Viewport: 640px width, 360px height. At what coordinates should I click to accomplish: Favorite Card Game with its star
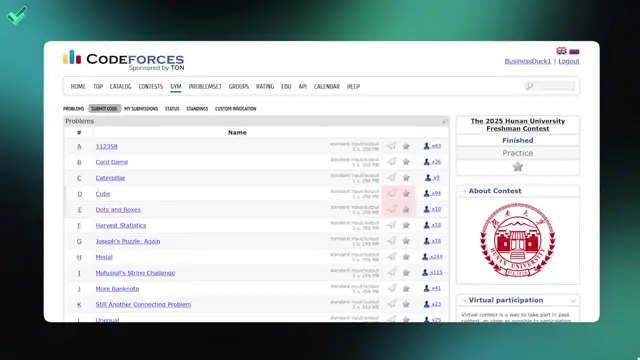tap(406, 162)
